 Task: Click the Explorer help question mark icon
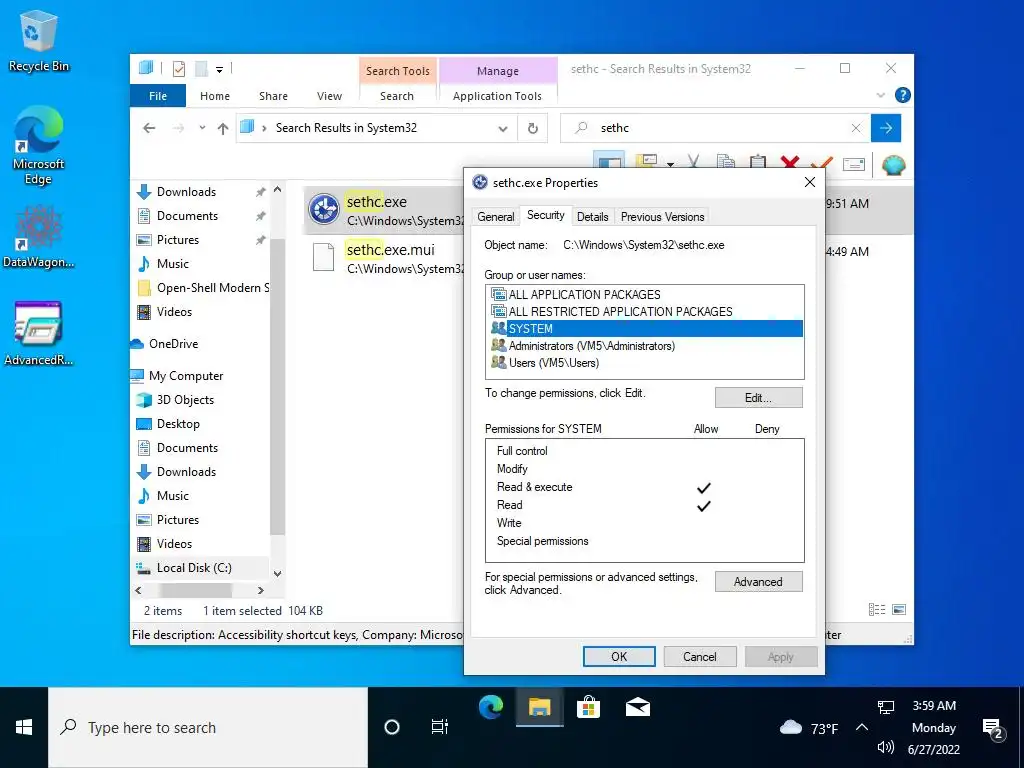(903, 95)
